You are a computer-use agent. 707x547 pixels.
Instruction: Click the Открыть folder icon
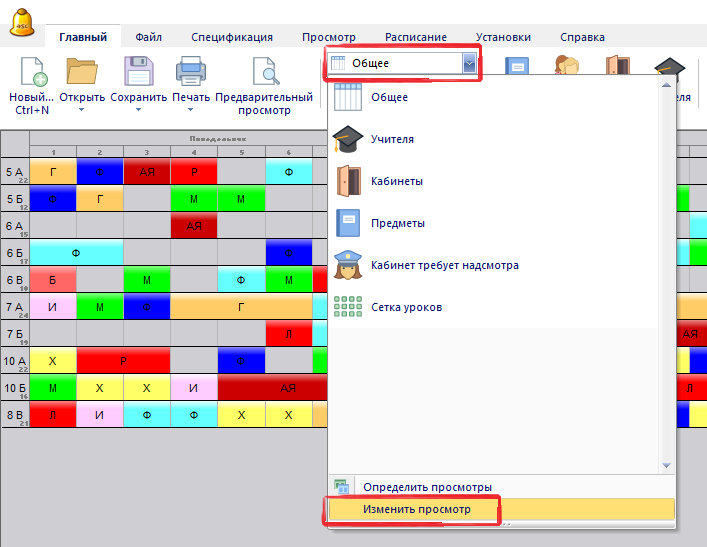tap(81, 73)
